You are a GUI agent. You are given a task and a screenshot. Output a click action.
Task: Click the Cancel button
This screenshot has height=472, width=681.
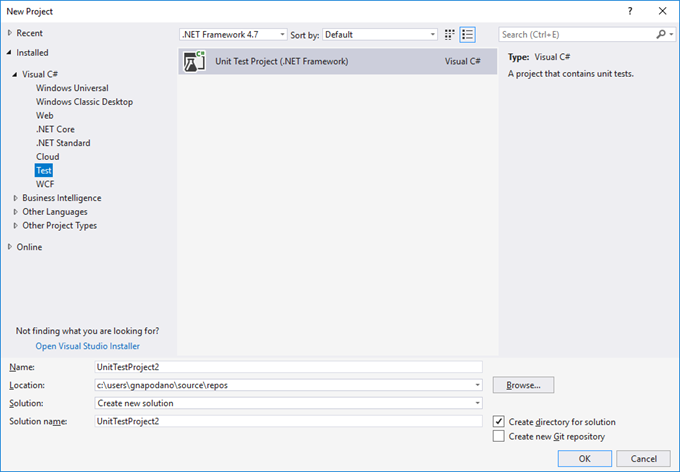click(x=643, y=459)
